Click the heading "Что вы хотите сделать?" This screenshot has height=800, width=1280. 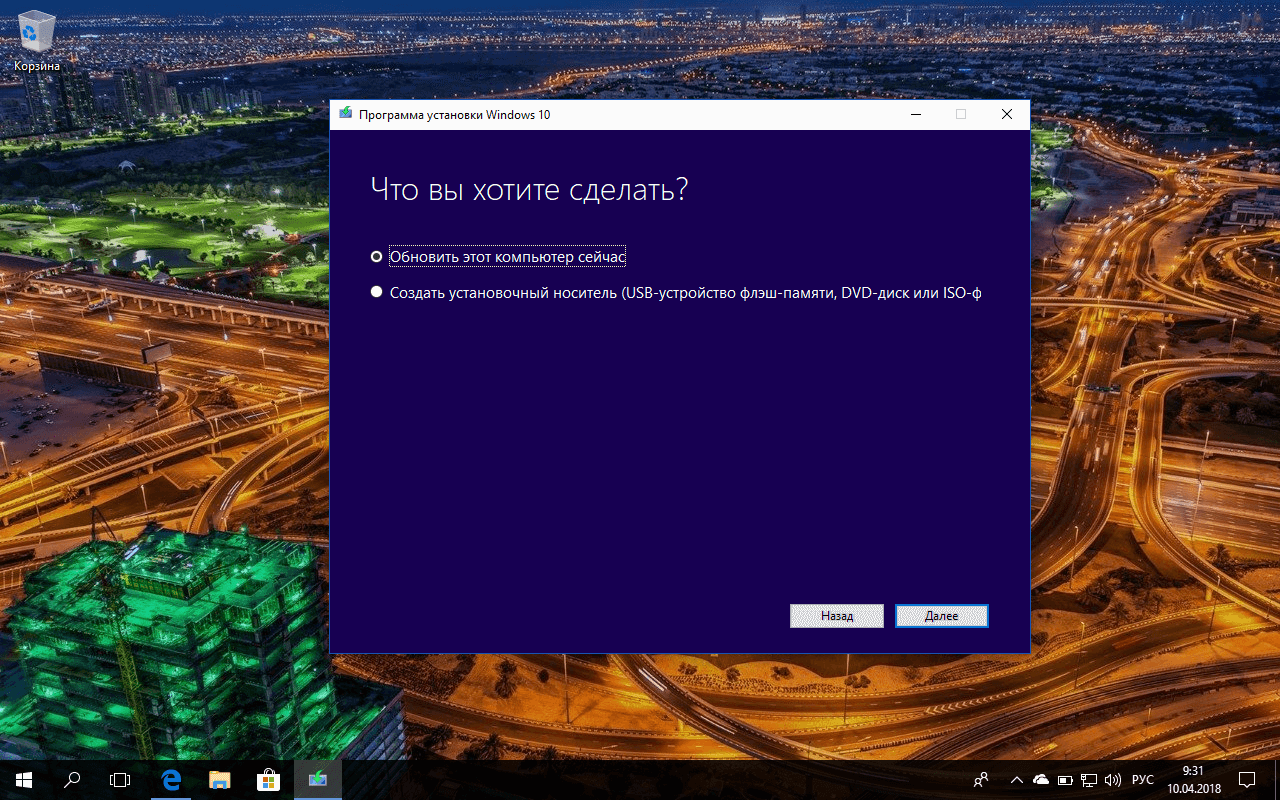tap(529, 189)
